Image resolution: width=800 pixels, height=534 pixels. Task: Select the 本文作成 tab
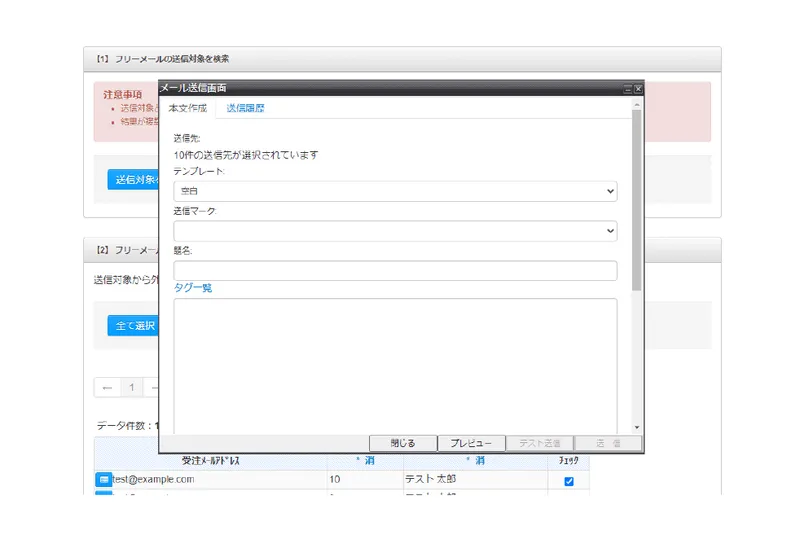click(188, 108)
